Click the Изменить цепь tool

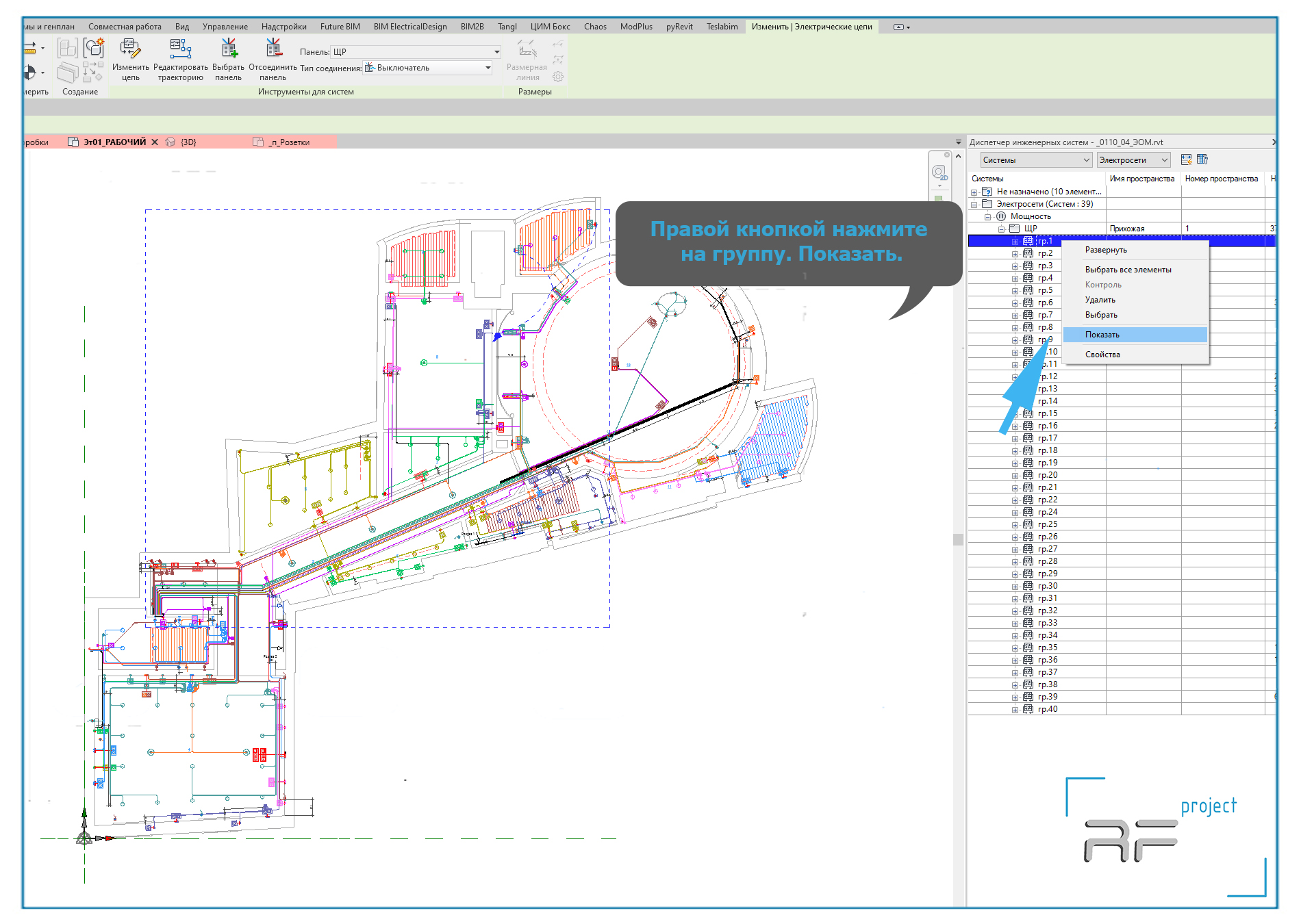(x=130, y=60)
